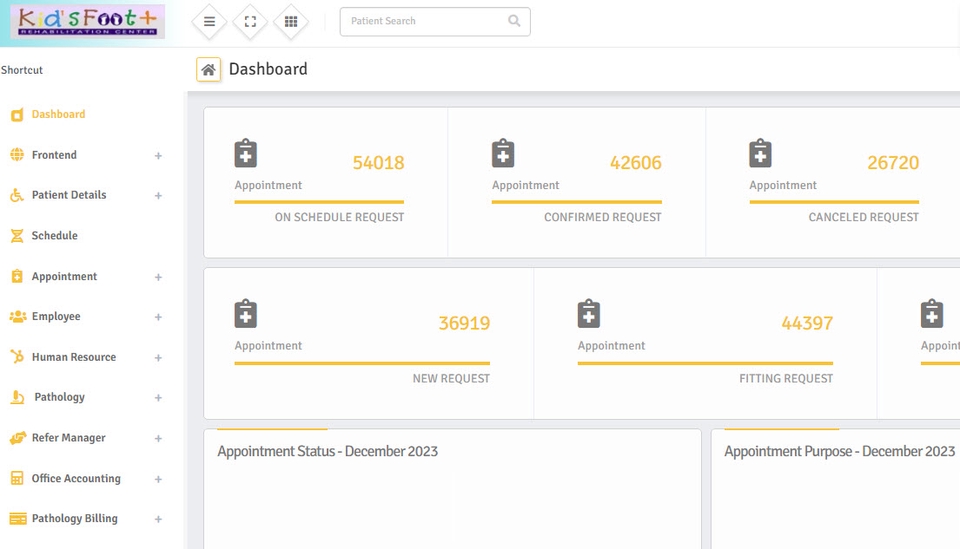Click the Confirmed Request clipboard icon

coord(503,153)
